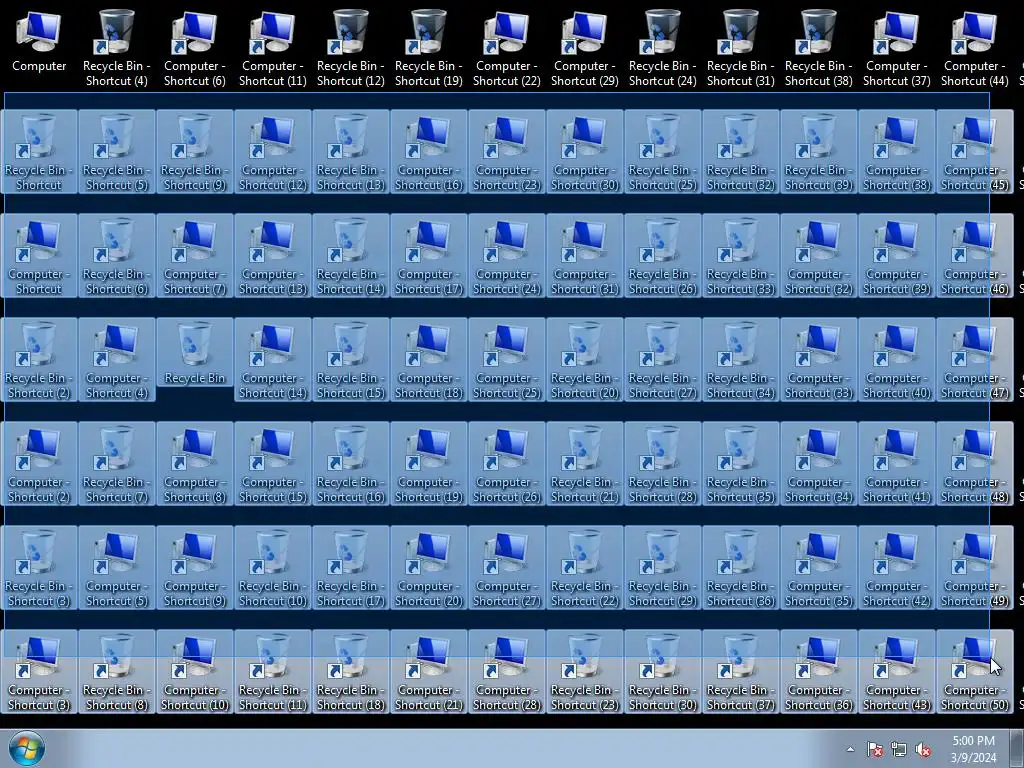This screenshot has width=1024, height=768.
Task: Select Computer - Shortcut (13) icon
Action: coord(272,255)
